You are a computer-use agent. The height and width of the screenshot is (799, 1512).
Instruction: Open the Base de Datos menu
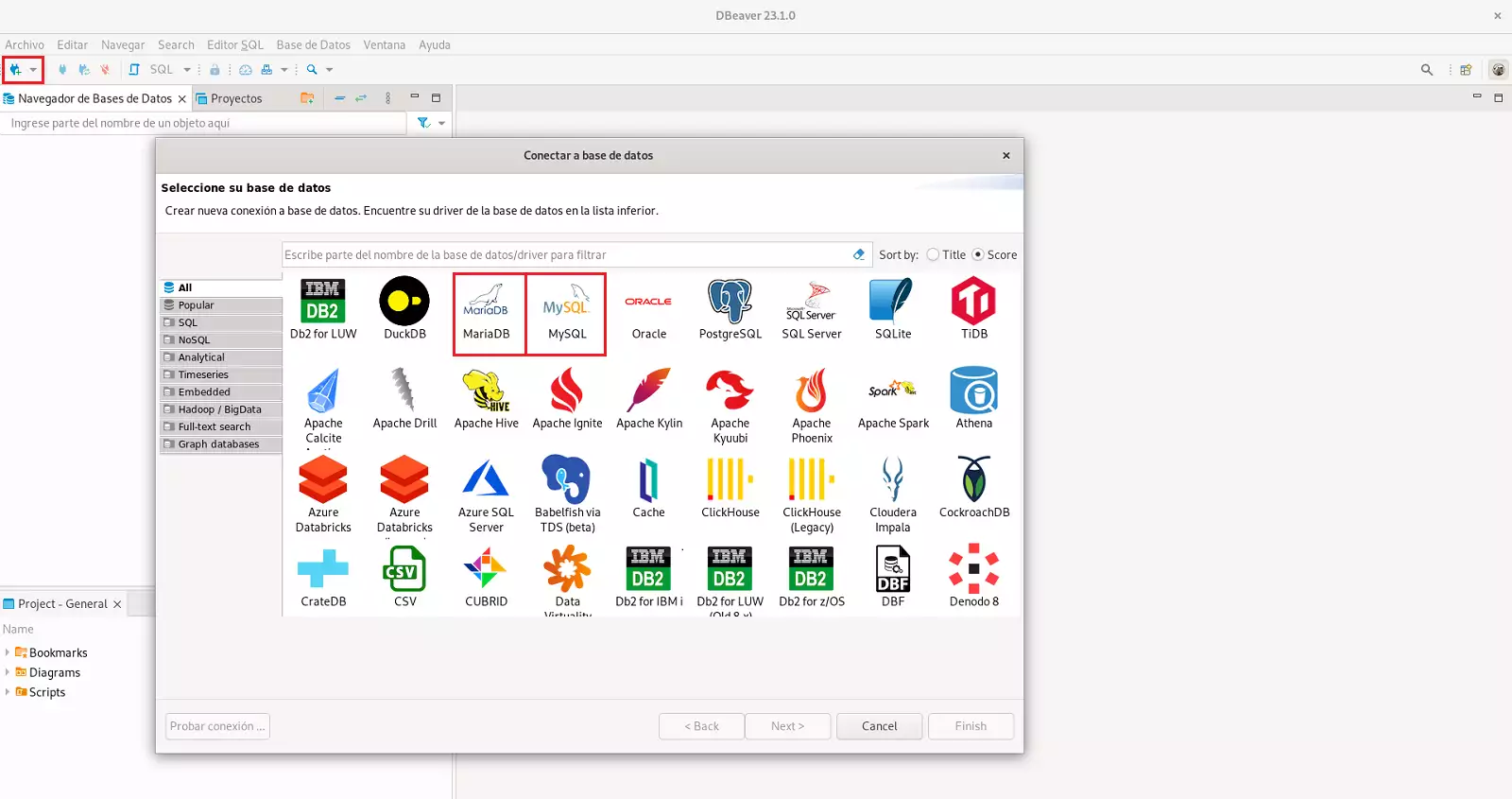pos(313,44)
